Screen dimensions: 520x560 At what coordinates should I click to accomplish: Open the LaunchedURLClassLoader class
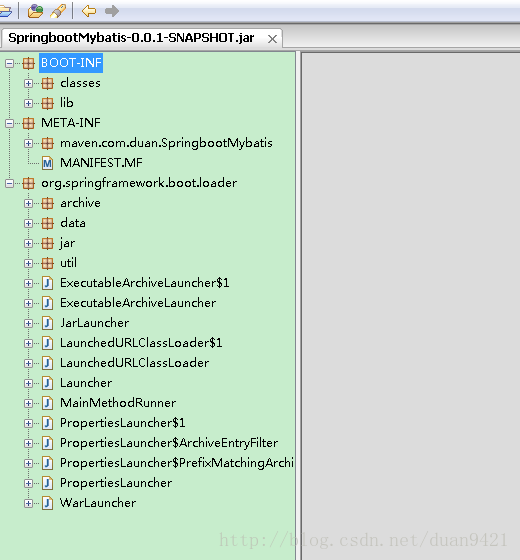pyautogui.click(x=134, y=363)
